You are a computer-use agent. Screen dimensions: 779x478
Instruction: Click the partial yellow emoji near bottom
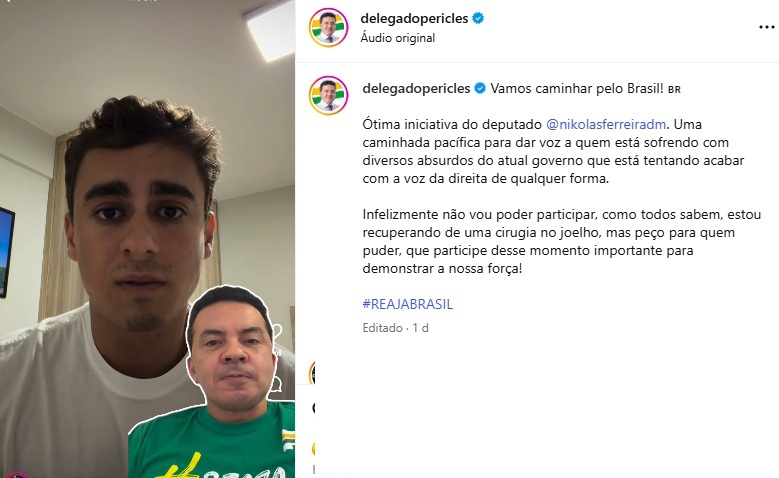click(313, 449)
